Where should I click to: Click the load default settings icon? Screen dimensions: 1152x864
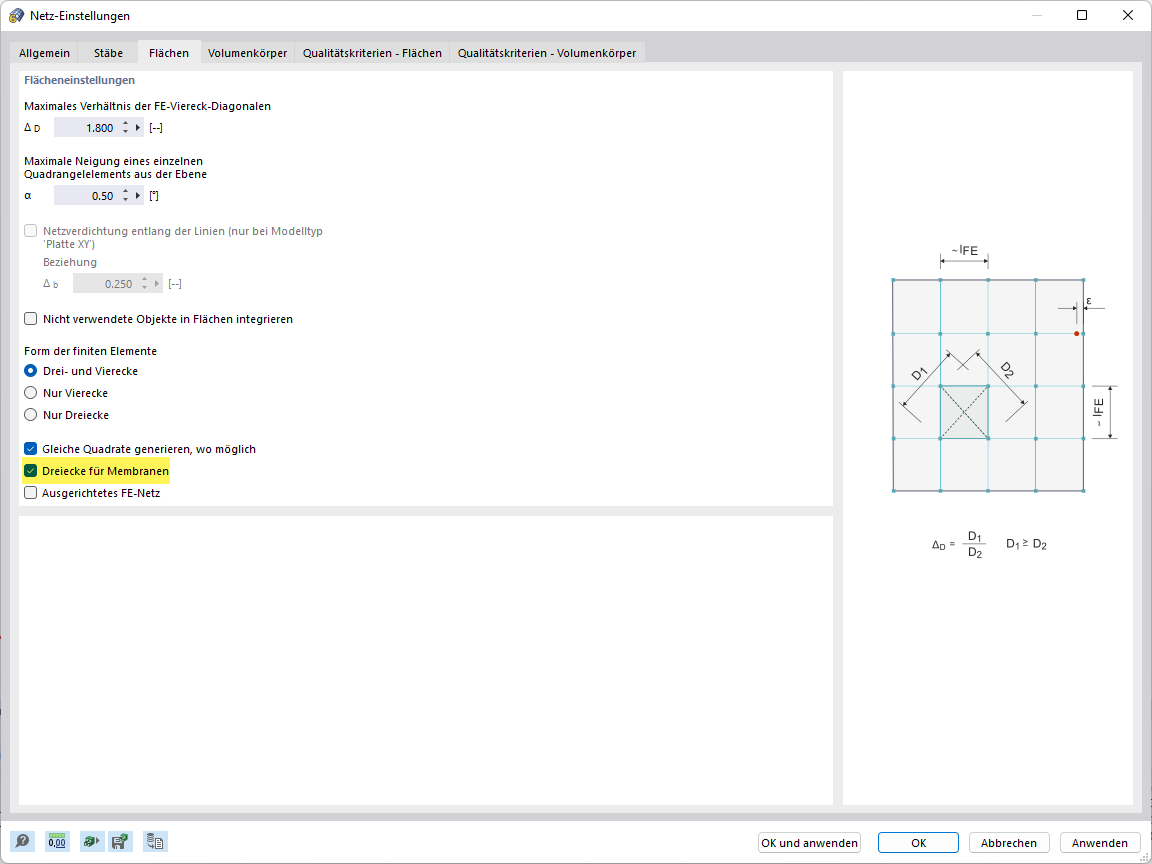pos(92,841)
